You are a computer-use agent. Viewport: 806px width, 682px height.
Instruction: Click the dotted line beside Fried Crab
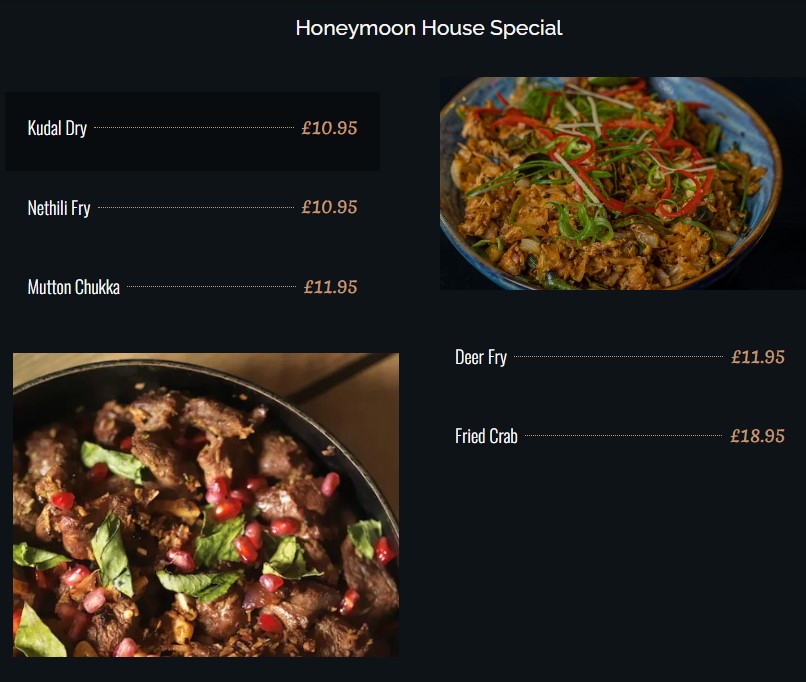click(624, 435)
